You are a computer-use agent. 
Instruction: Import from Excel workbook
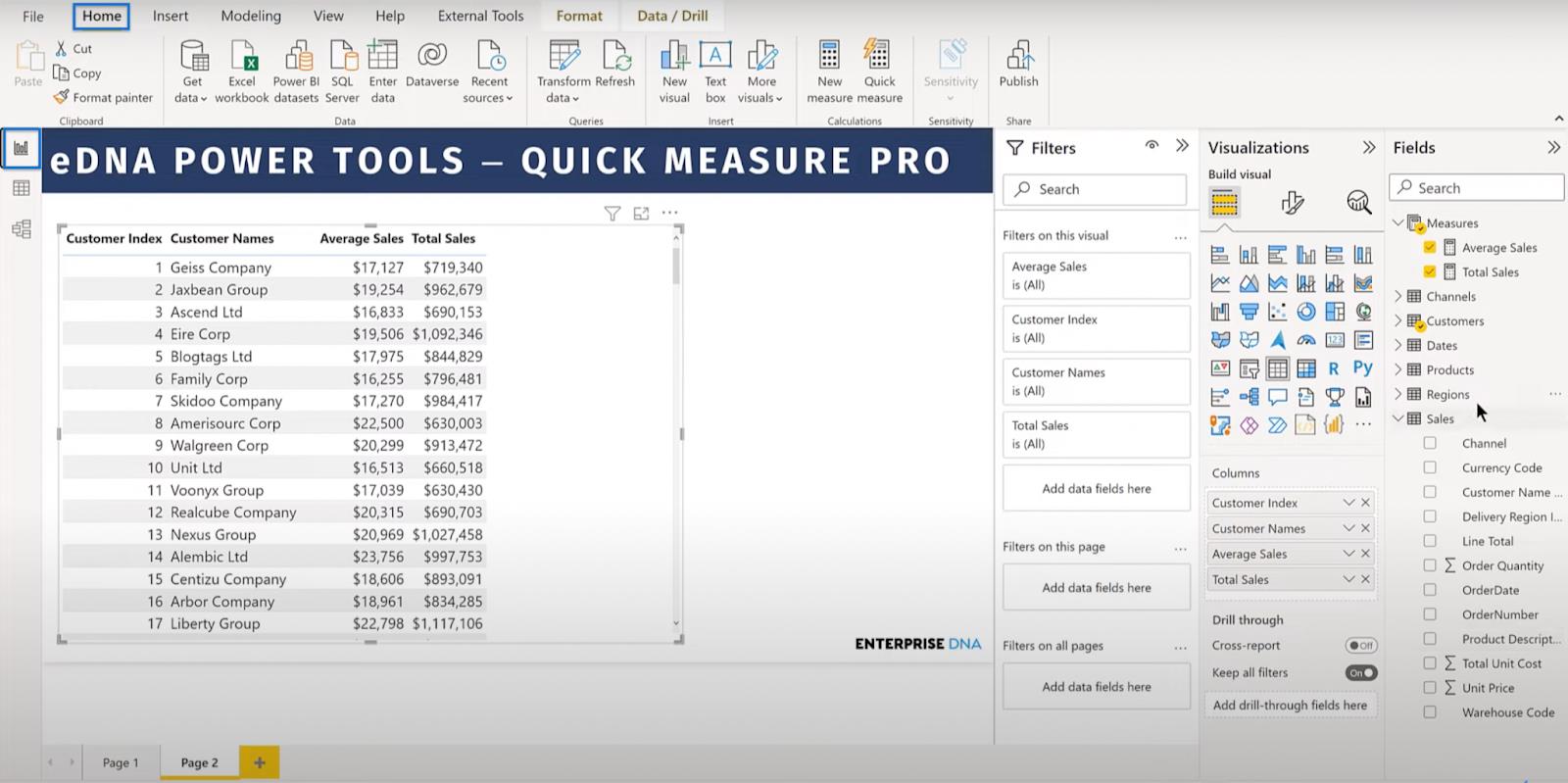(242, 71)
